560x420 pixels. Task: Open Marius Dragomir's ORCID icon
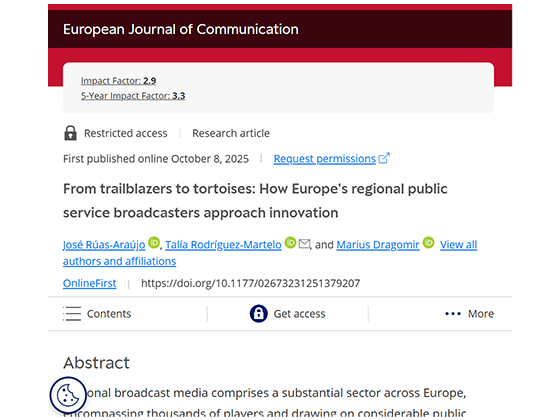click(428, 242)
